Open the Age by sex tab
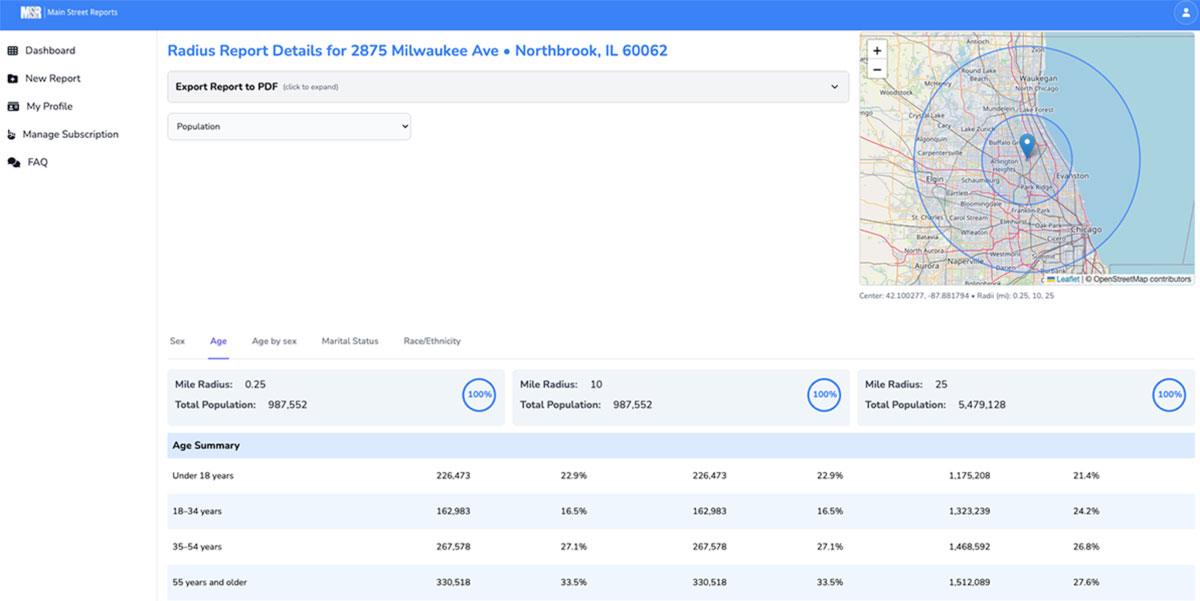 [x=275, y=341]
